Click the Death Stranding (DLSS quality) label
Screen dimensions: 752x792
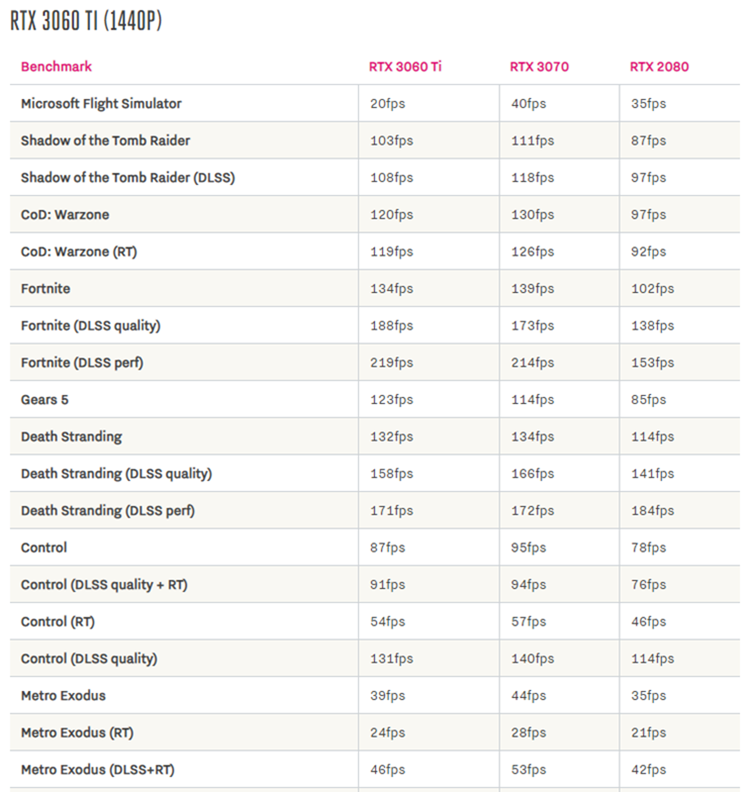(116, 474)
